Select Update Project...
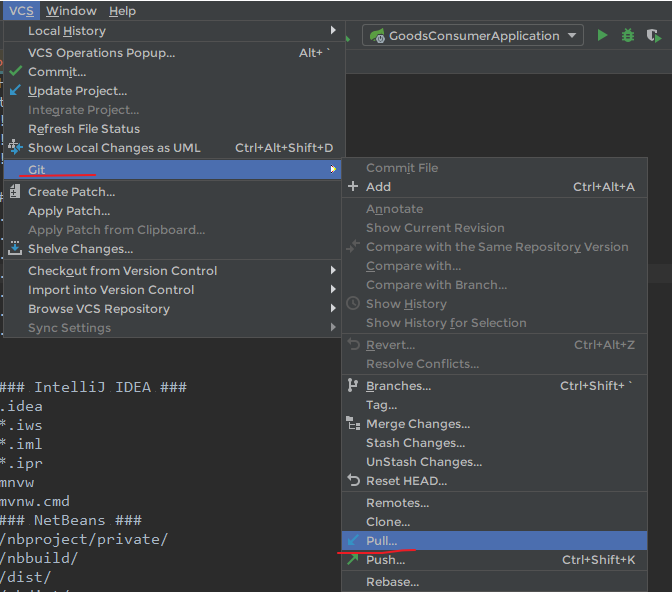672x592 pixels. click(172, 91)
